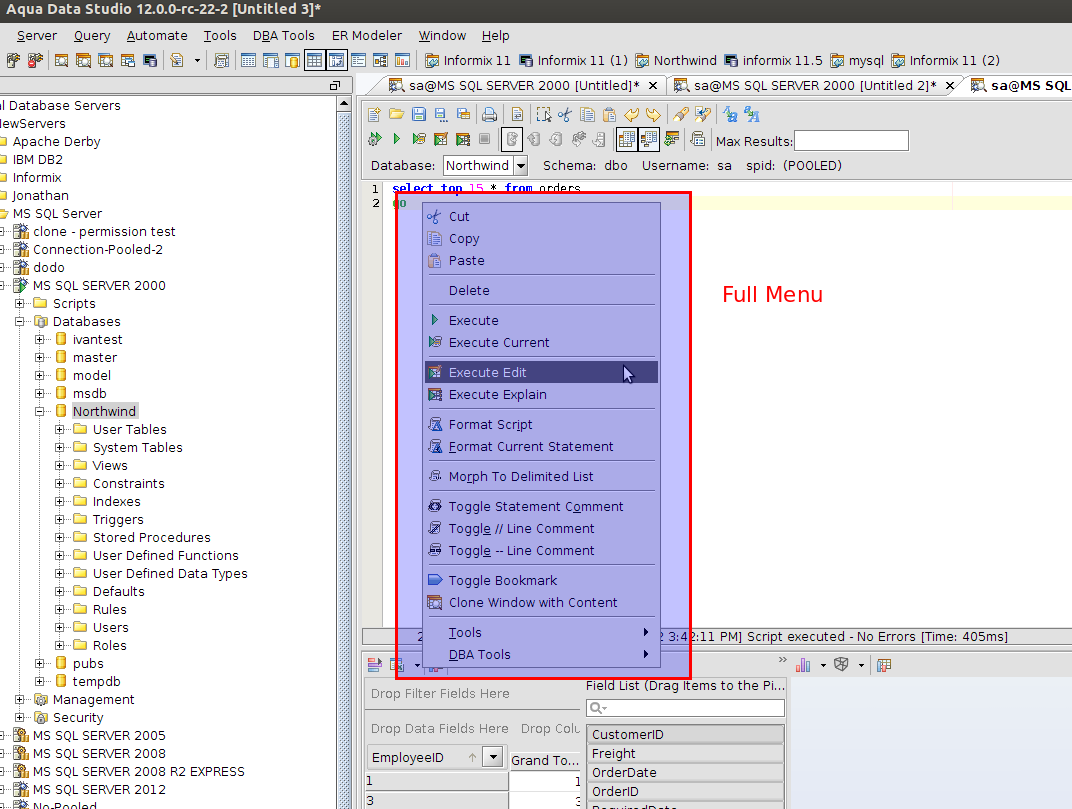The width and height of the screenshot is (1072, 809).
Task: Click the execute-all gear arrow icon
Action: click(x=375, y=140)
